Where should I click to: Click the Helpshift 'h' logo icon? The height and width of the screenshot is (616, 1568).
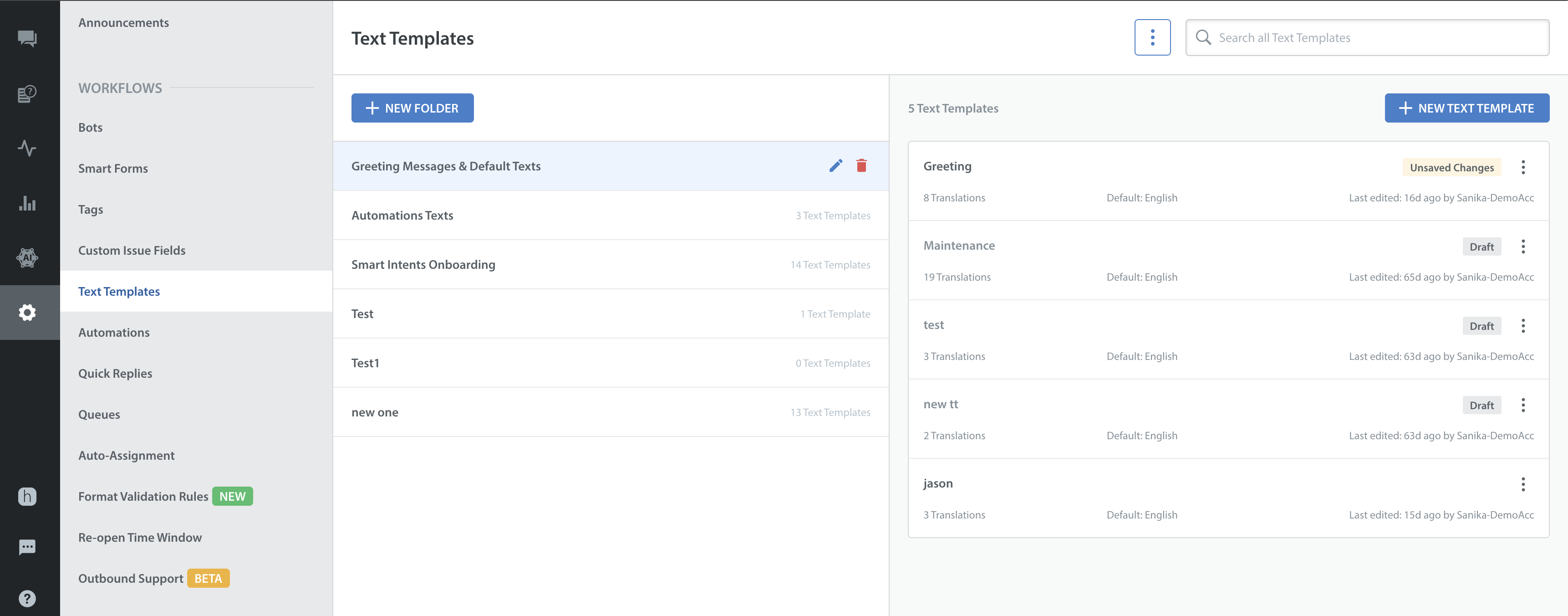pyautogui.click(x=27, y=497)
